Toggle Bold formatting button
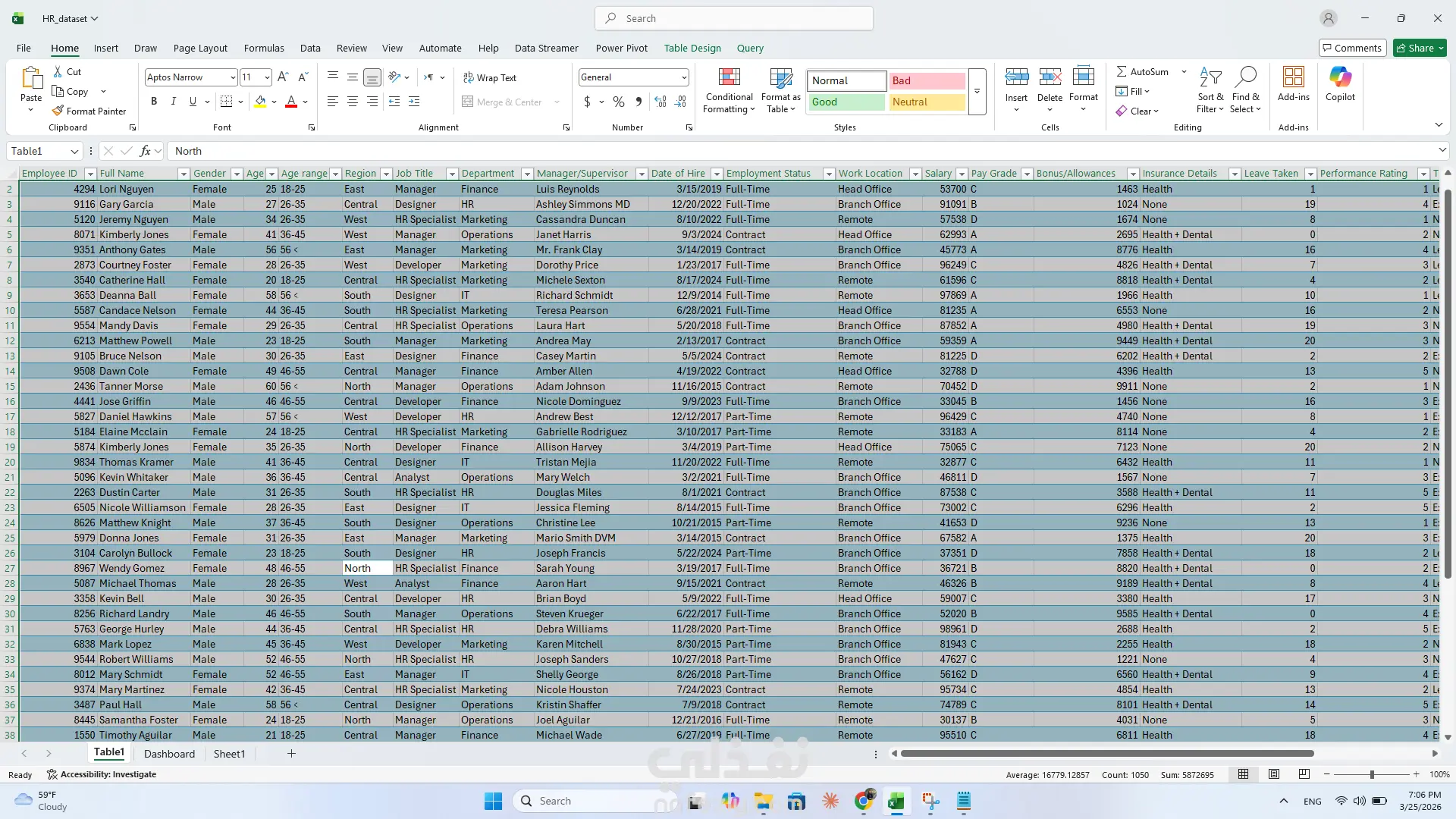The height and width of the screenshot is (819, 1456). (154, 101)
